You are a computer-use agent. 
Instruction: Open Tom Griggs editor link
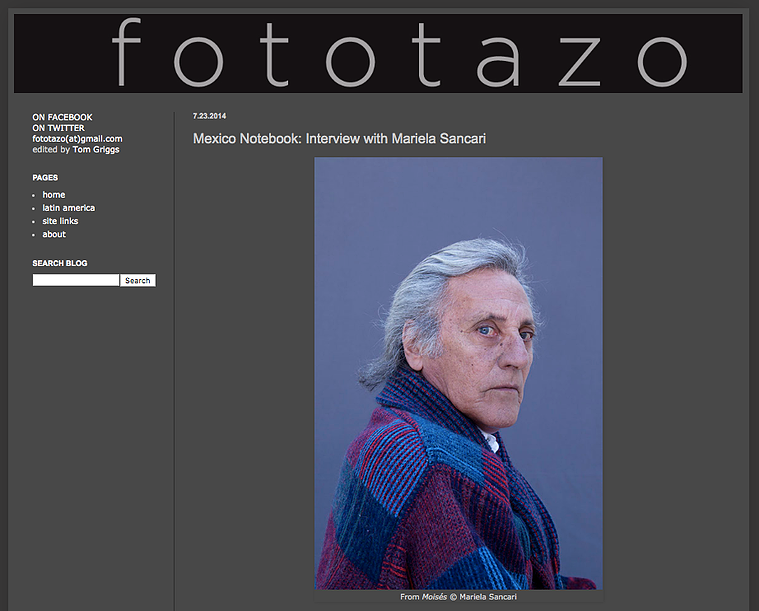point(96,149)
